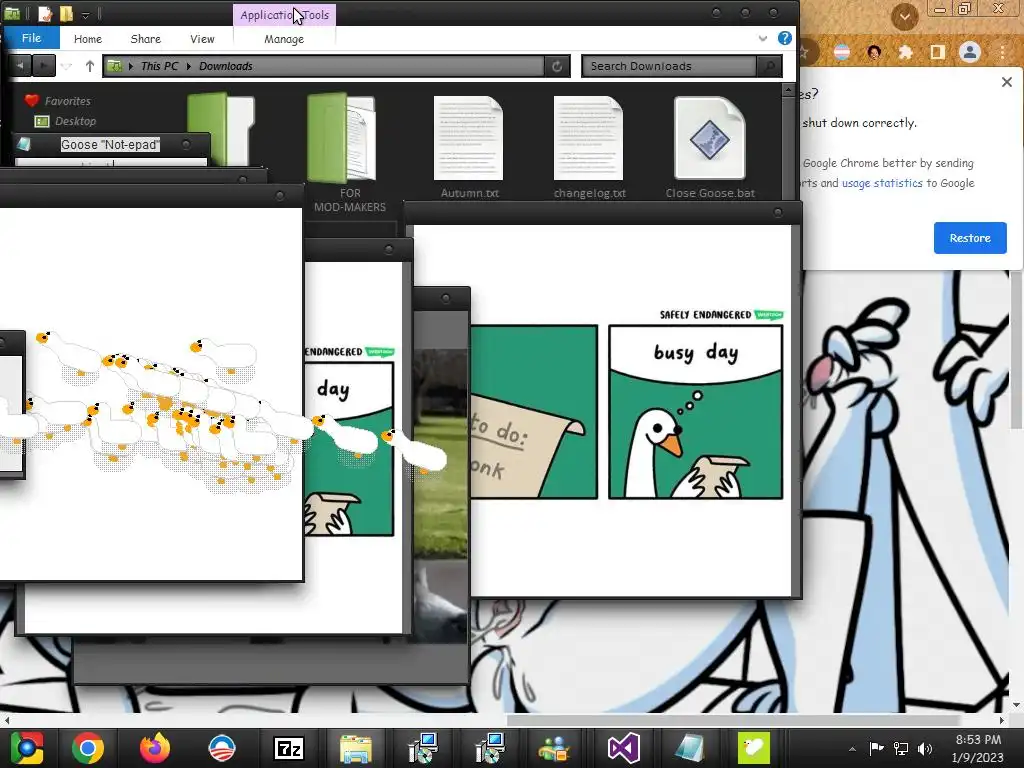The image size is (1024, 768).
Task: Click the Chrome page horizontal scrollbar
Action: tap(733, 720)
